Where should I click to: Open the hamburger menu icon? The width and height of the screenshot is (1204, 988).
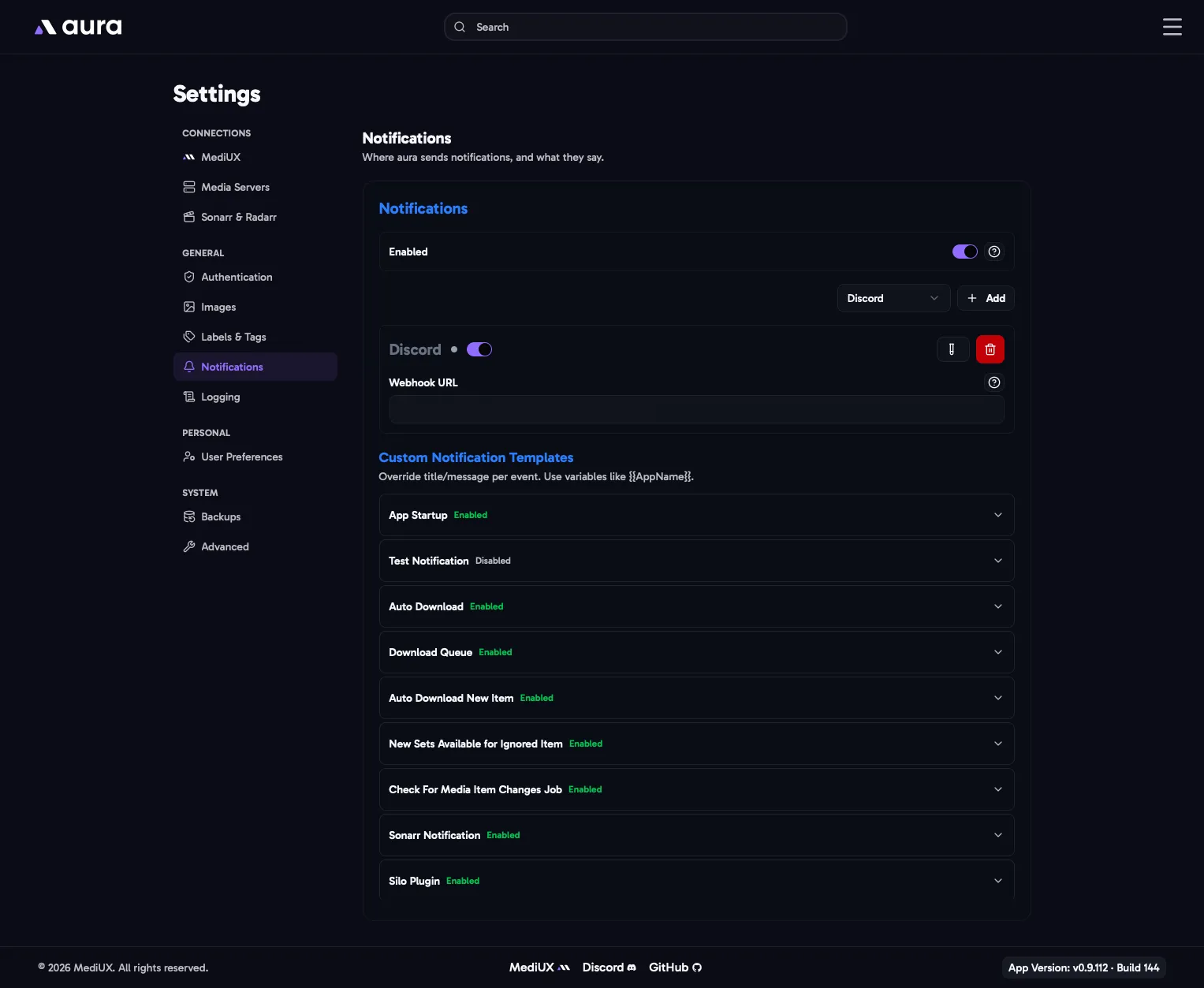tap(1172, 27)
